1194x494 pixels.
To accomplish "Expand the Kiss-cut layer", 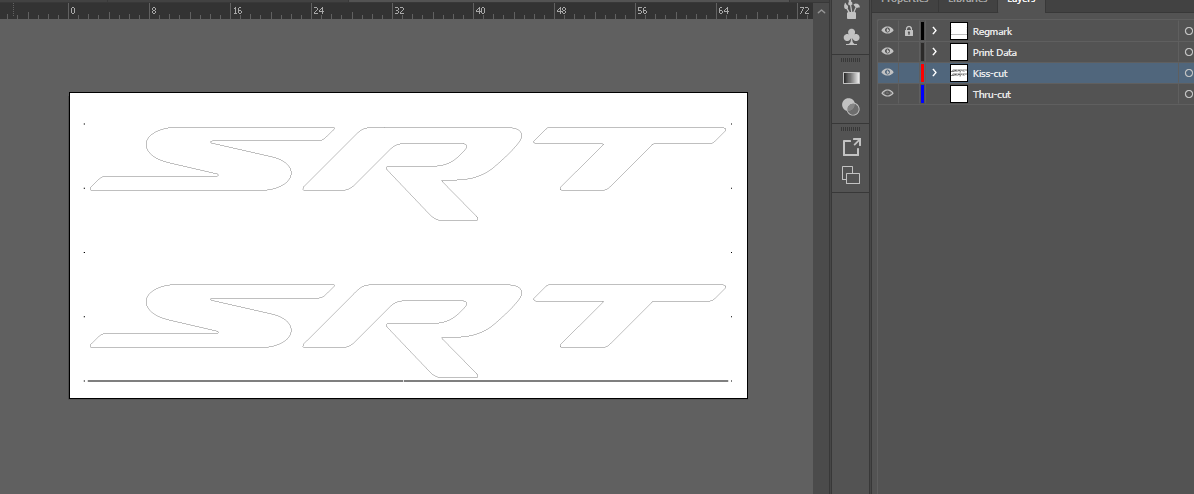I will click(x=934, y=73).
